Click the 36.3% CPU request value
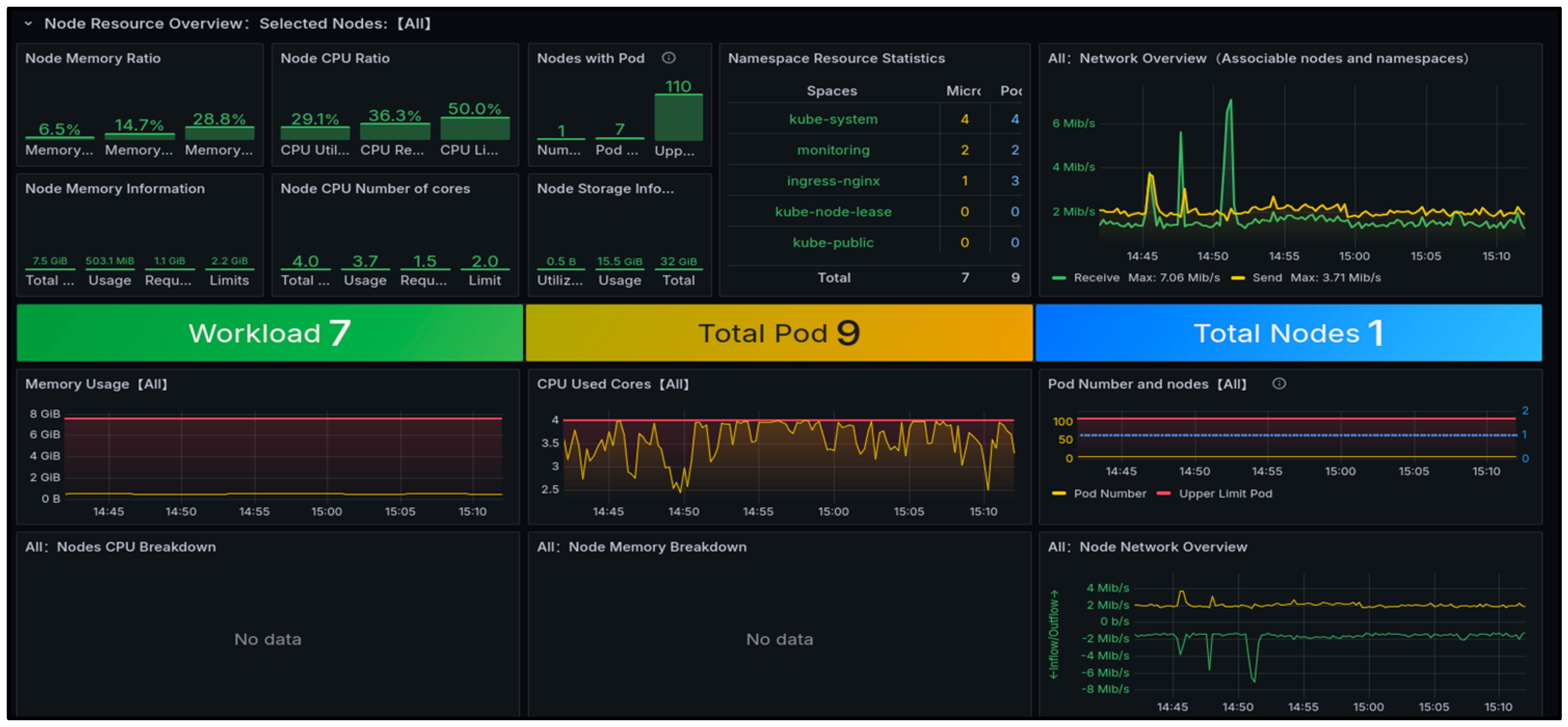Viewport: 1568px width, 727px height. click(394, 116)
